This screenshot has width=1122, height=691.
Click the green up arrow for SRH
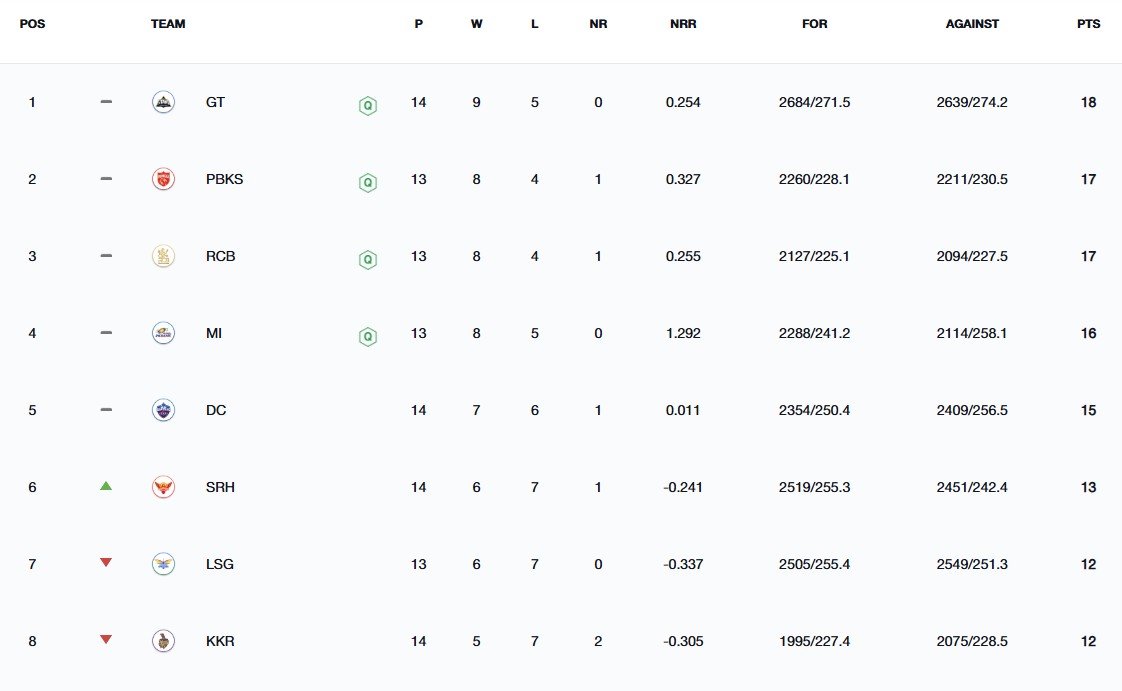point(106,486)
